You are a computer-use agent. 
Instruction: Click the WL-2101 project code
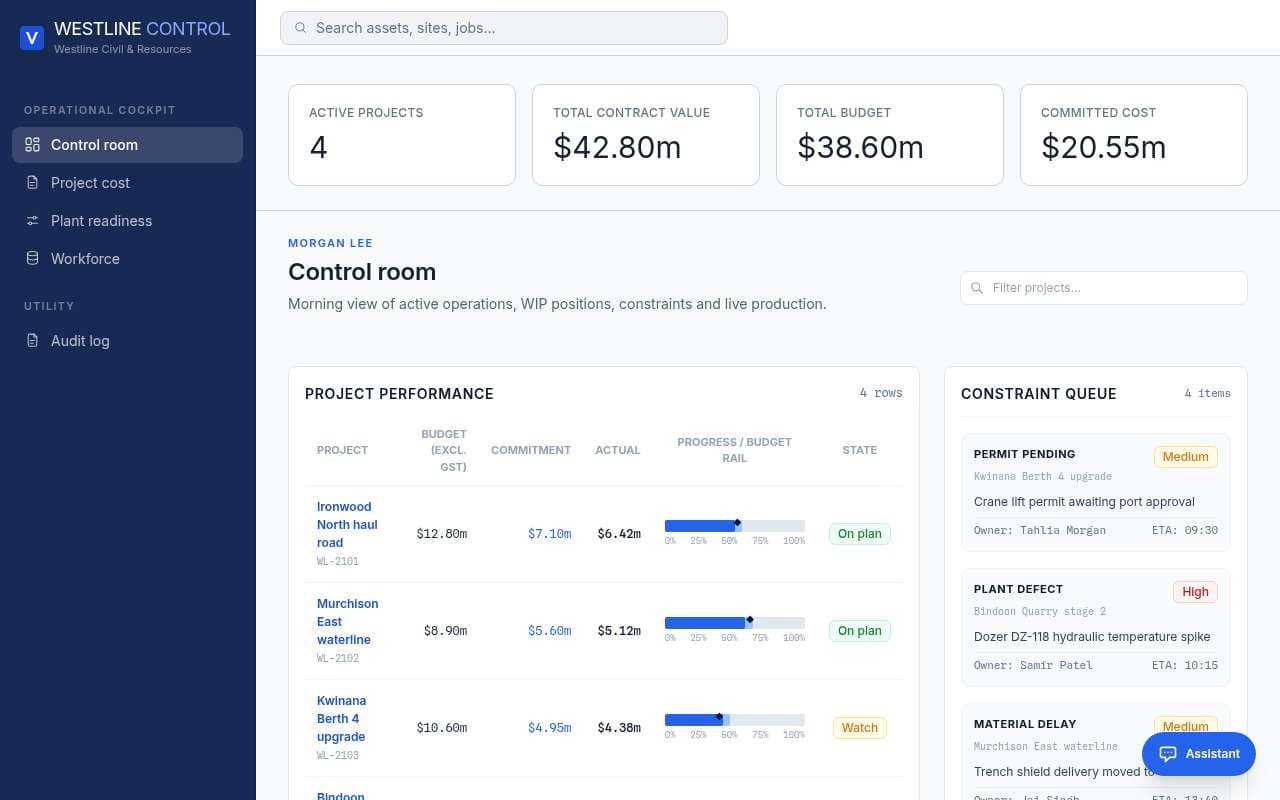coord(338,562)
